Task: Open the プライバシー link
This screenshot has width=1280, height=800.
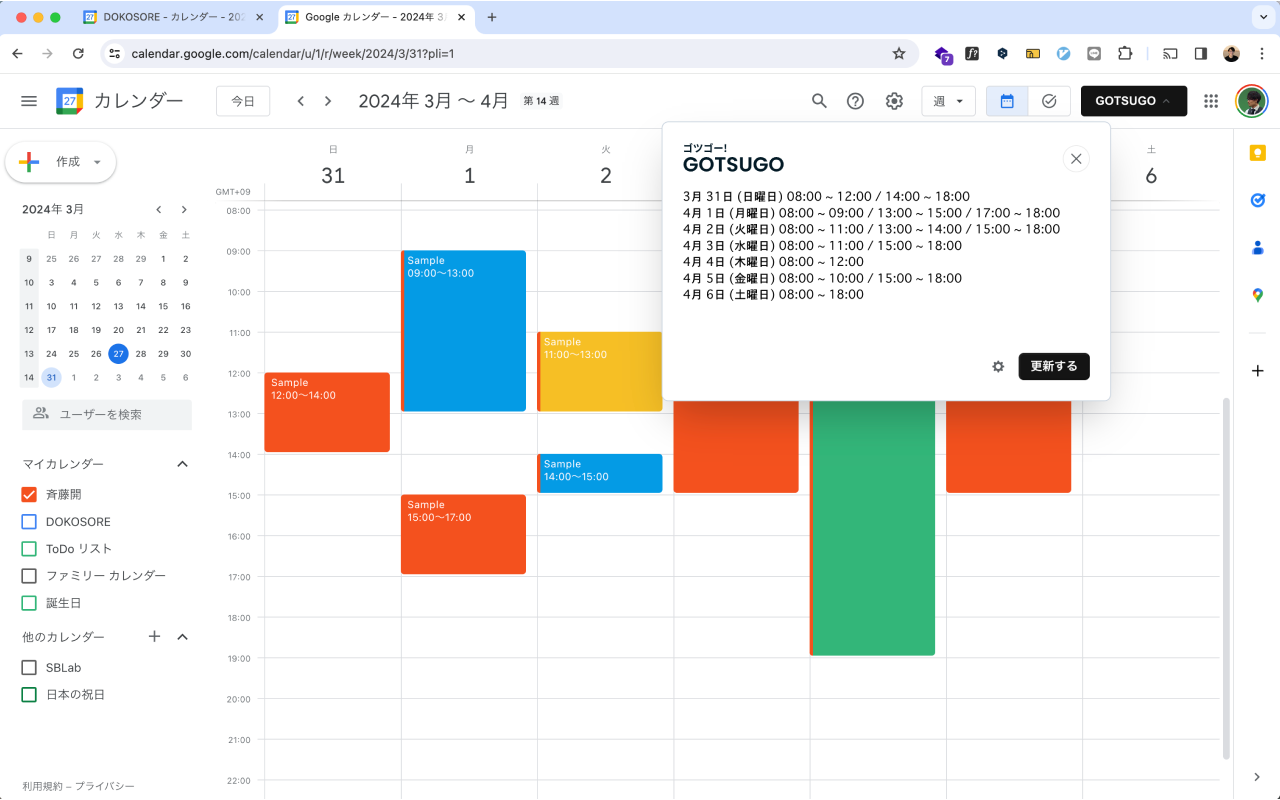Action: (x=105, y=786)
